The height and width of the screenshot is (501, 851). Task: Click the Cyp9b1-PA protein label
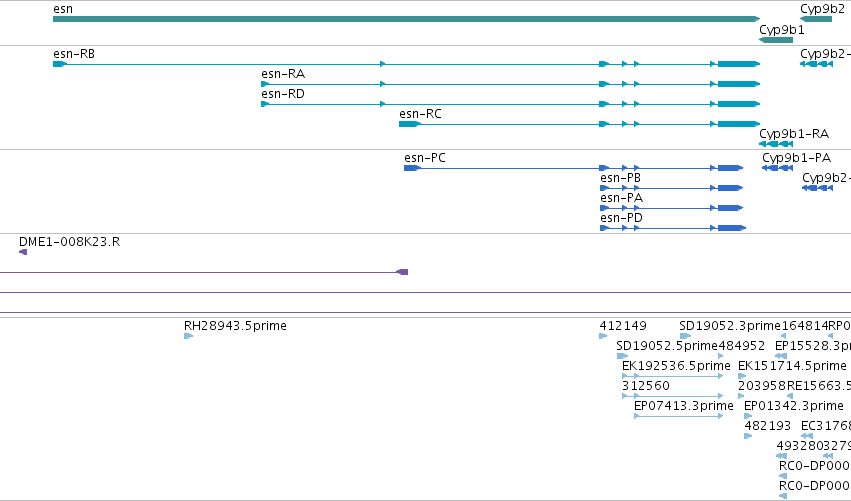pos(796,158)
